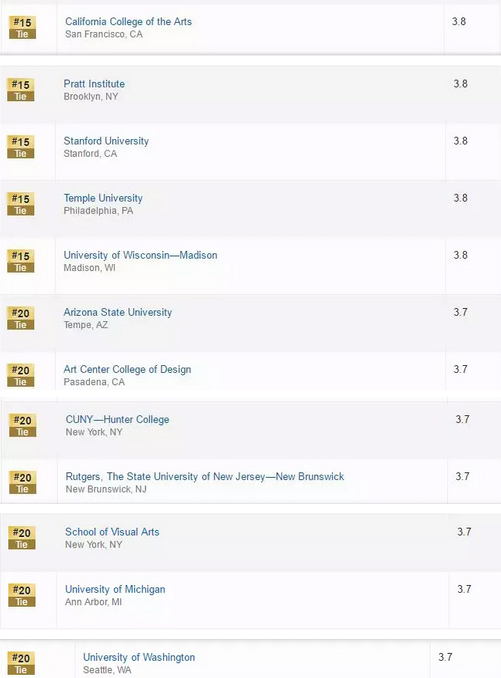Select 'New Brunswick, NJ' location text
The height and width of the screenshot is (678, 501).
(106, 489)
